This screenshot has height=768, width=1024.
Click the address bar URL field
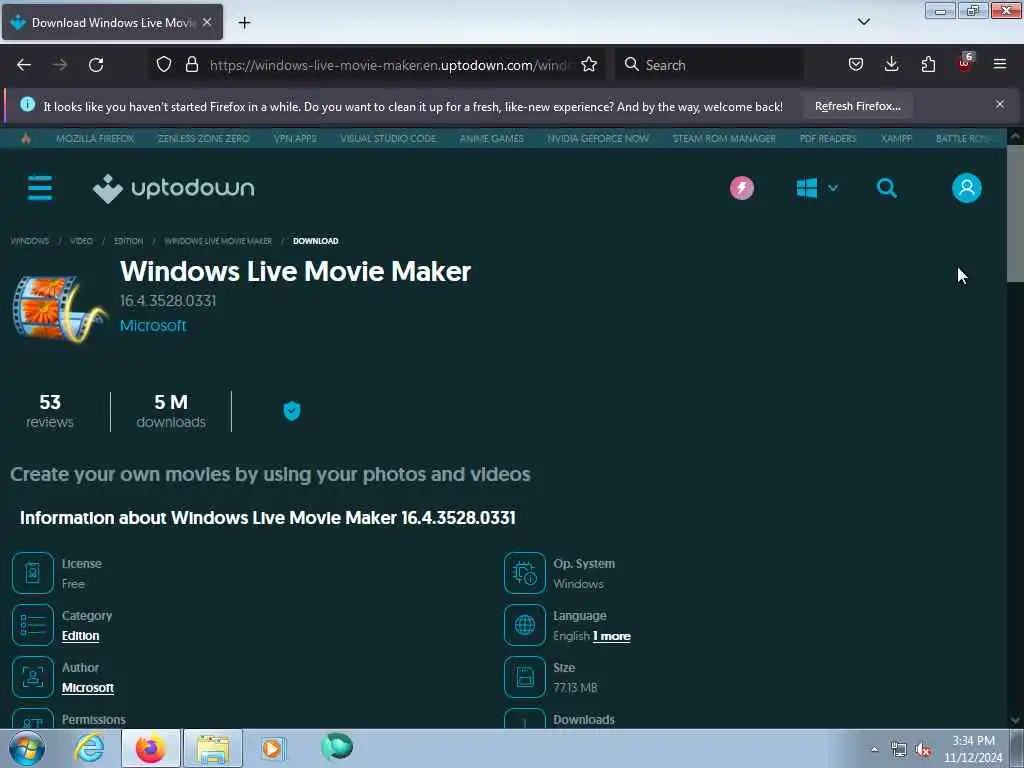point(389,65)
